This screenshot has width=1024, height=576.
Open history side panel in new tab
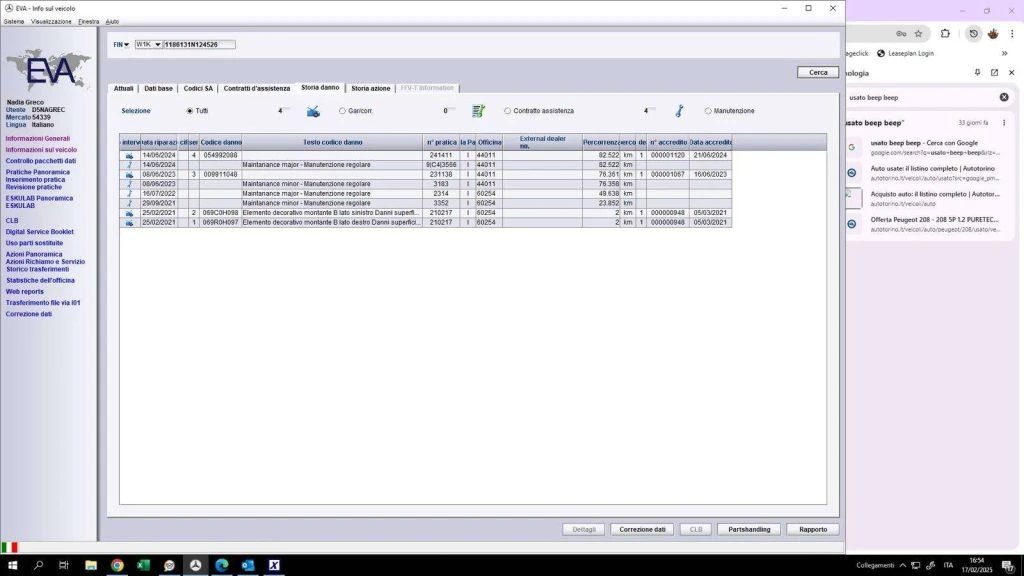(994, 72)
